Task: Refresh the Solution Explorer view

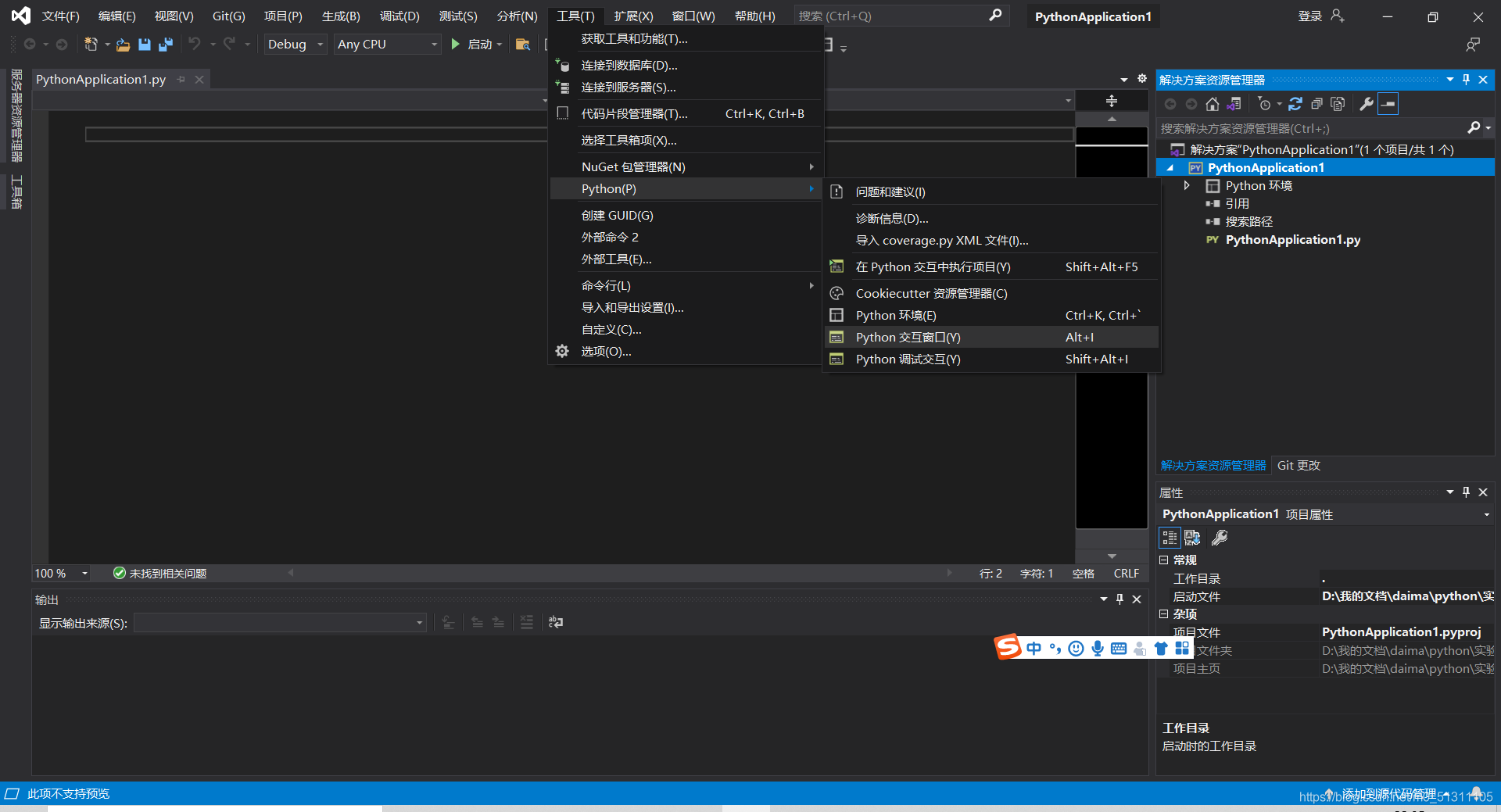Action: point(1296,103)
